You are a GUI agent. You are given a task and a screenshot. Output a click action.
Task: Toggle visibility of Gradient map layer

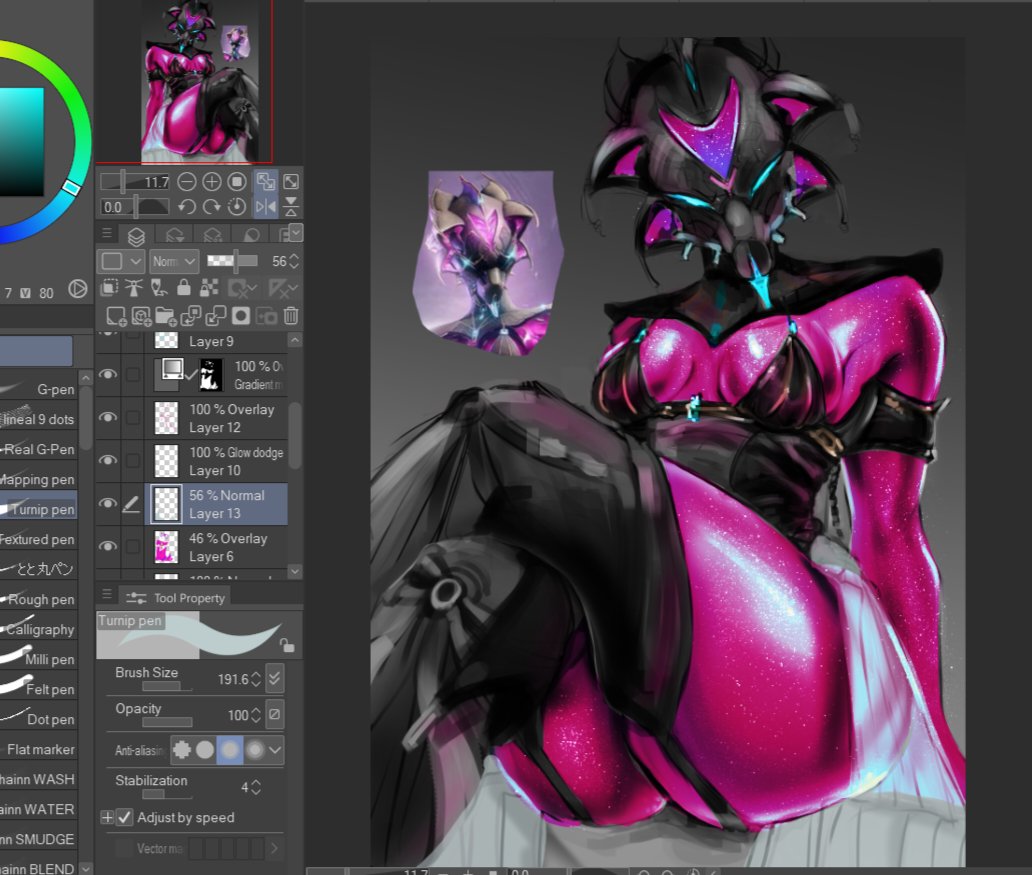coord(107,374)
